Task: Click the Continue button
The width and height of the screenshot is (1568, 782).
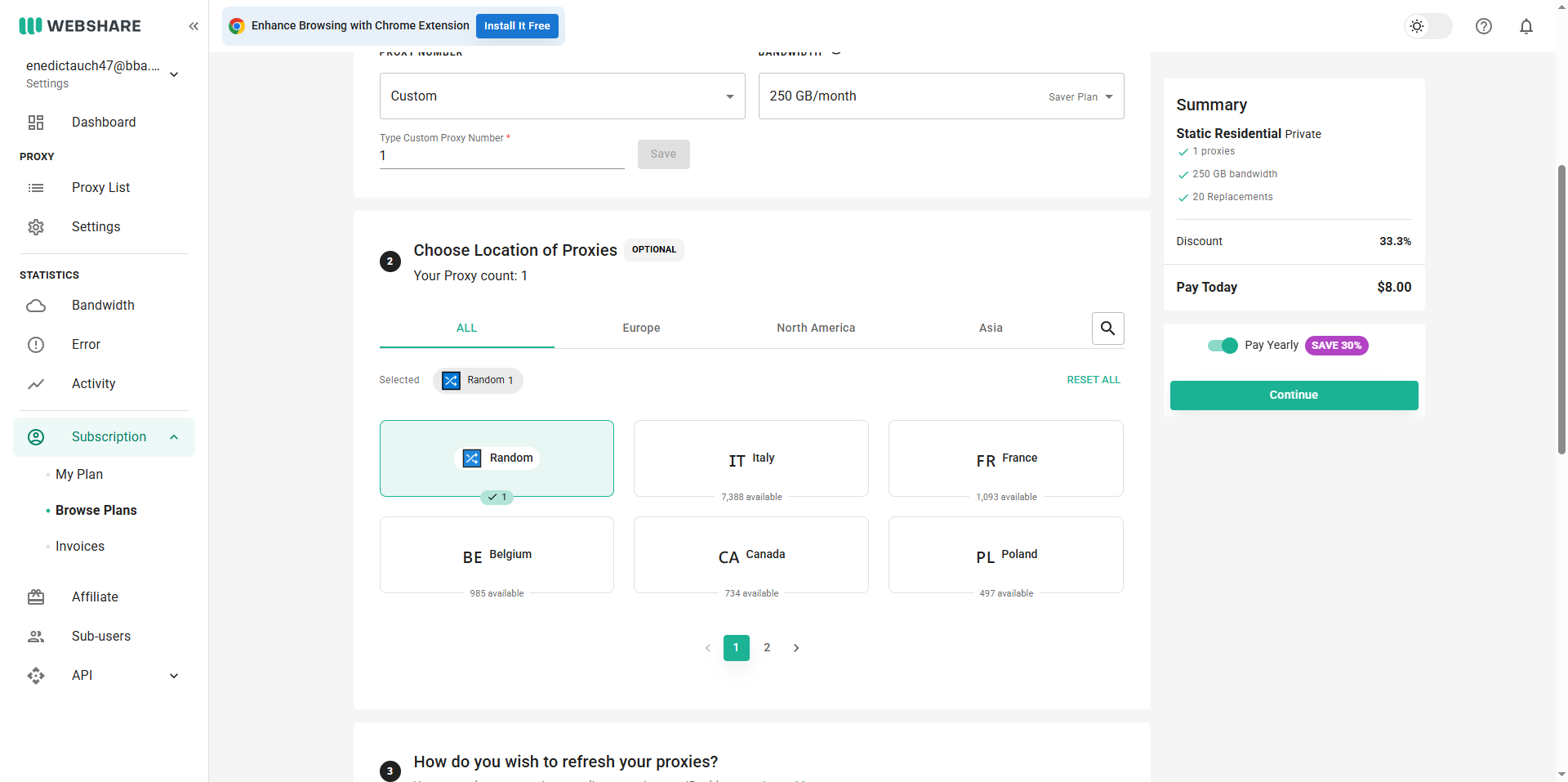Action: coord(1294,395)
